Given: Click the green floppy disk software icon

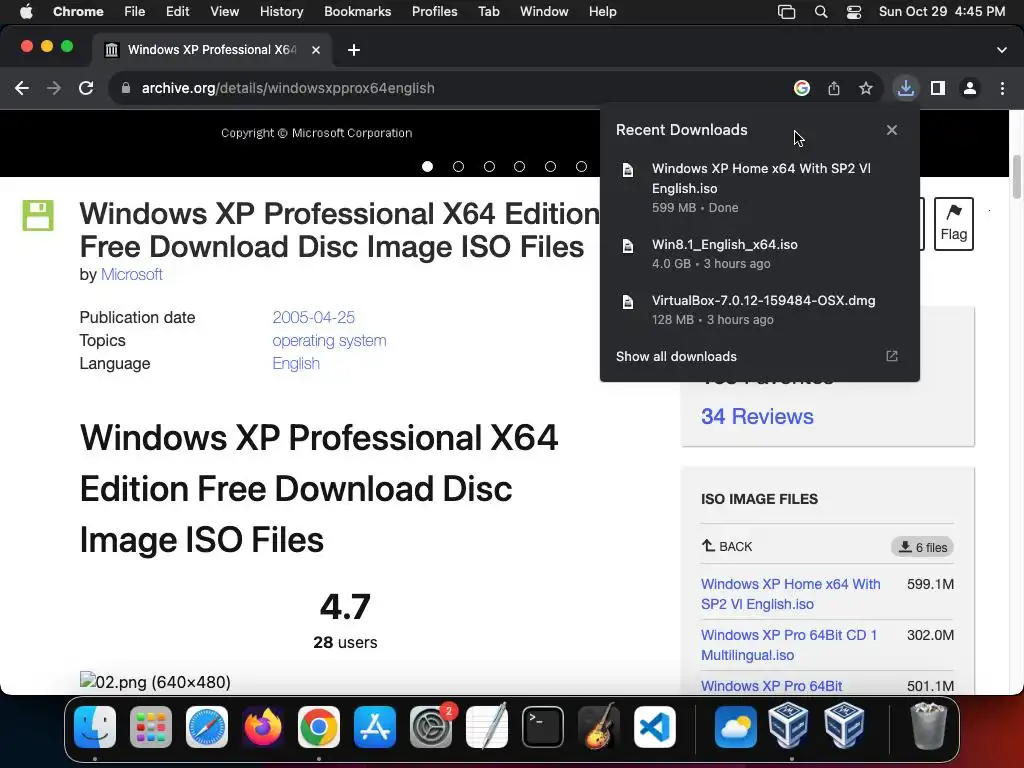Looking at the screenshot, I should (38, 216).
